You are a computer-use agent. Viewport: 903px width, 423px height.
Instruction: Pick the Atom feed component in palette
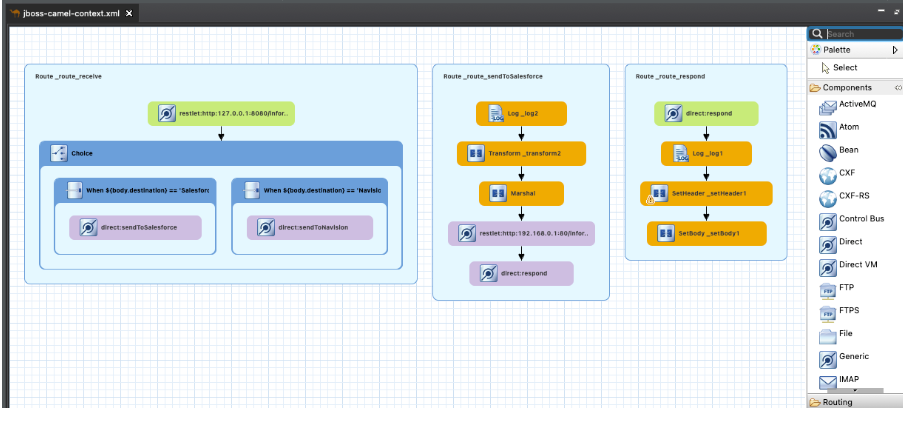point(828,128)
